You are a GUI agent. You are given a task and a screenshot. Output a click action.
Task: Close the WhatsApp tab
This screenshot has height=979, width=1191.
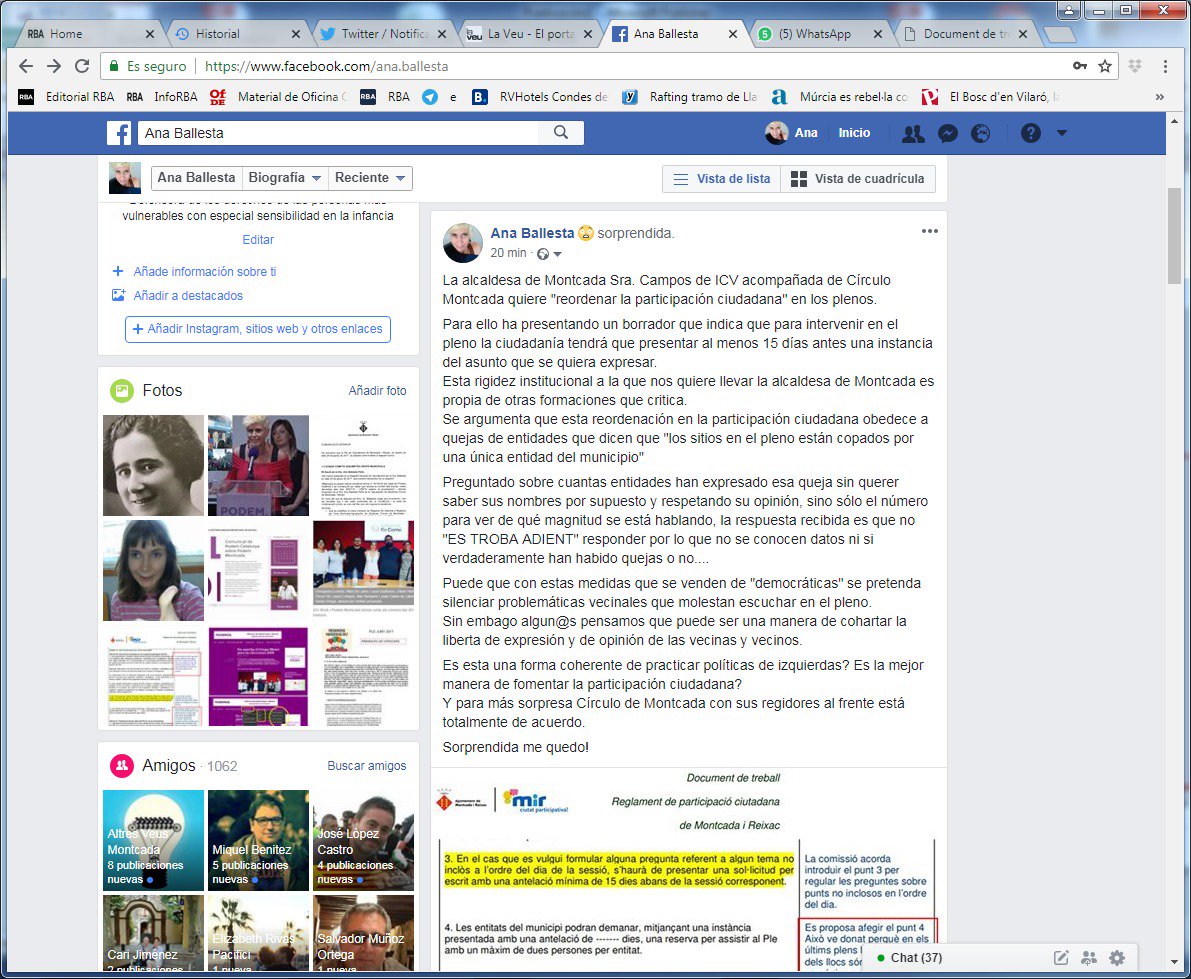(878, 34)
